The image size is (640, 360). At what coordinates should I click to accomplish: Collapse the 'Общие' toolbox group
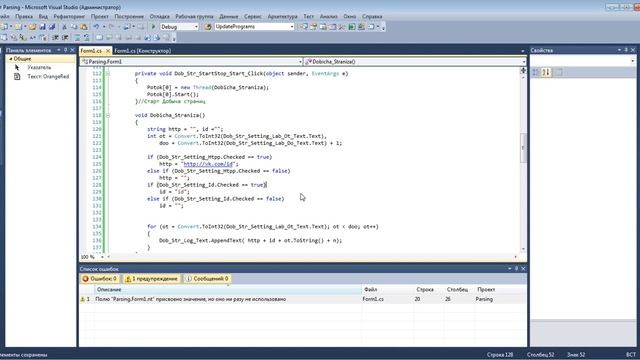11,59
